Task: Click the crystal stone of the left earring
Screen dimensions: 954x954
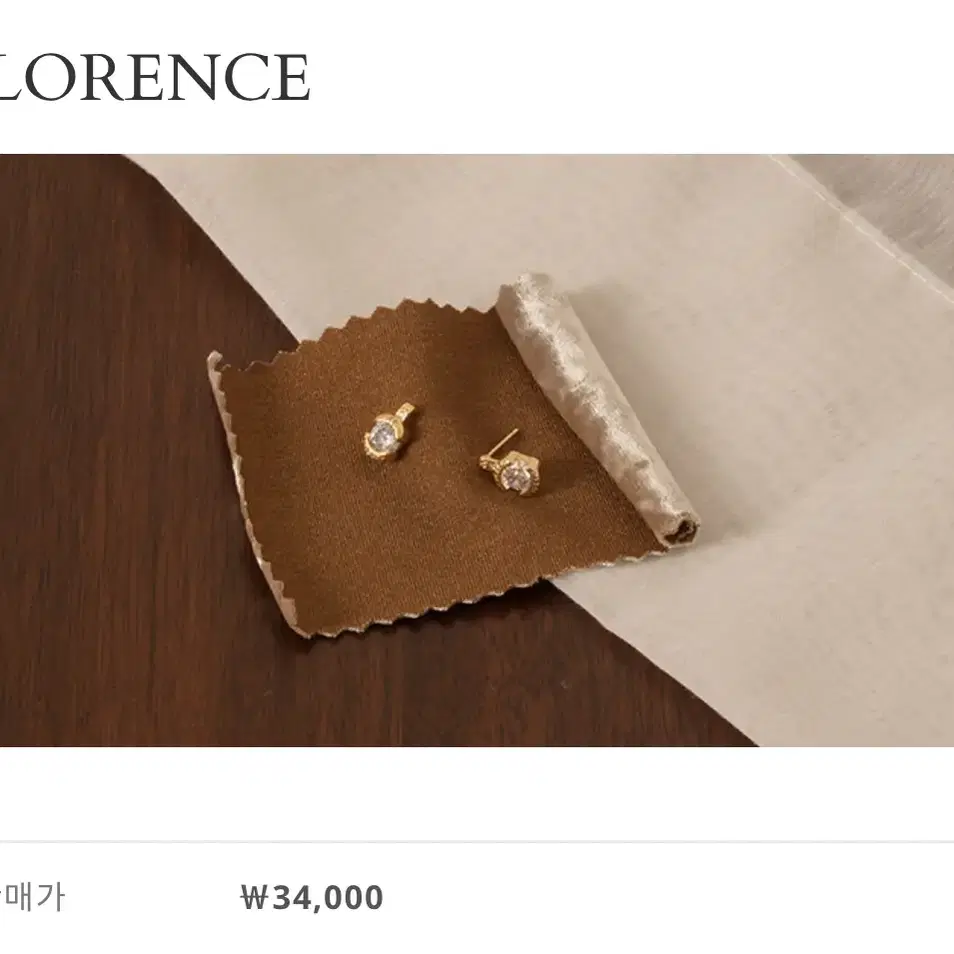Action: (x=383, y=435)
